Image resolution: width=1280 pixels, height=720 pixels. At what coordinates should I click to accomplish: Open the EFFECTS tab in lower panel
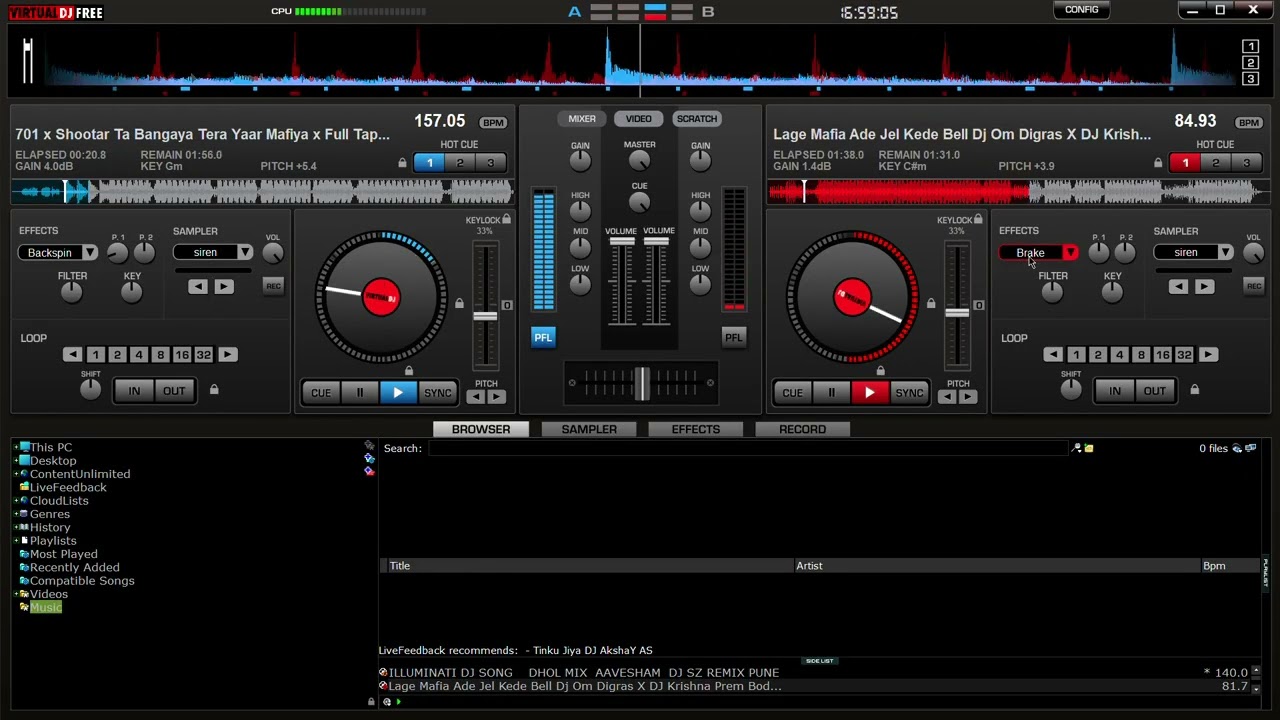(x=695, y=429)
